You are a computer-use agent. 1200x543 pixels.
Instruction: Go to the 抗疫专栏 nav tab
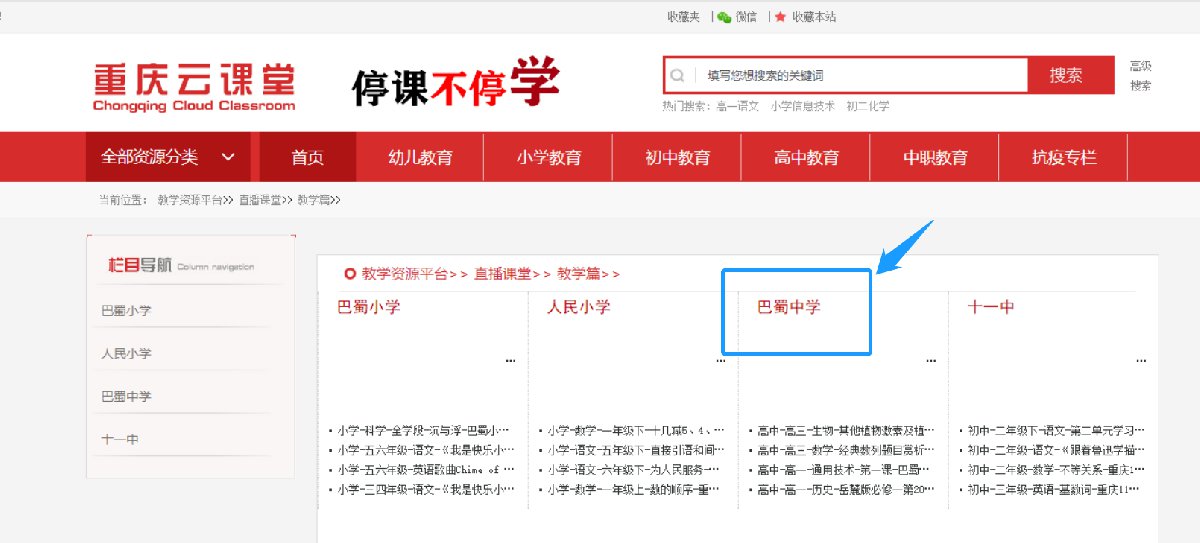[x=1064, y=158]
